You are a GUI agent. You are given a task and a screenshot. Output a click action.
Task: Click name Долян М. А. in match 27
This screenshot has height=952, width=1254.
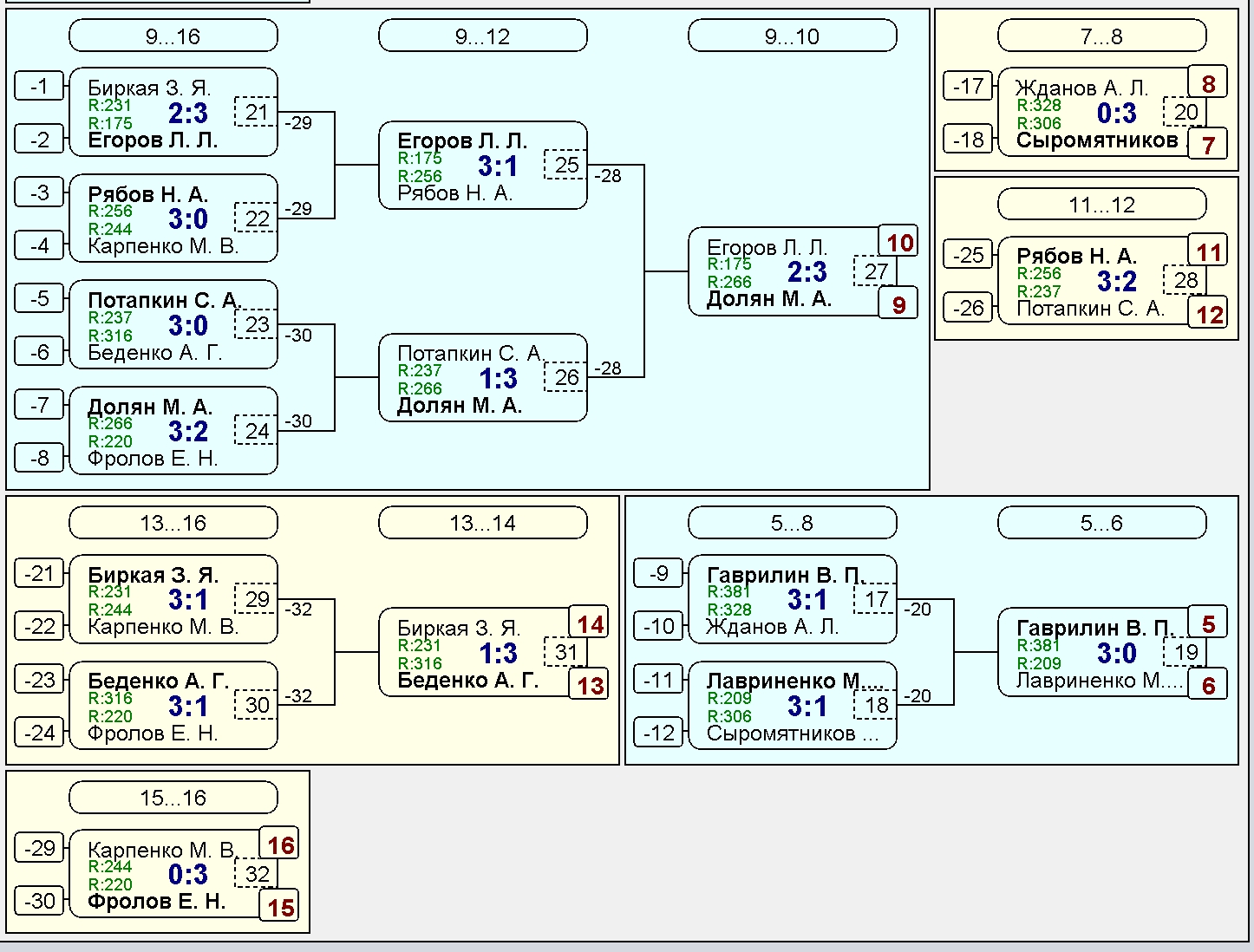(769, 299)
